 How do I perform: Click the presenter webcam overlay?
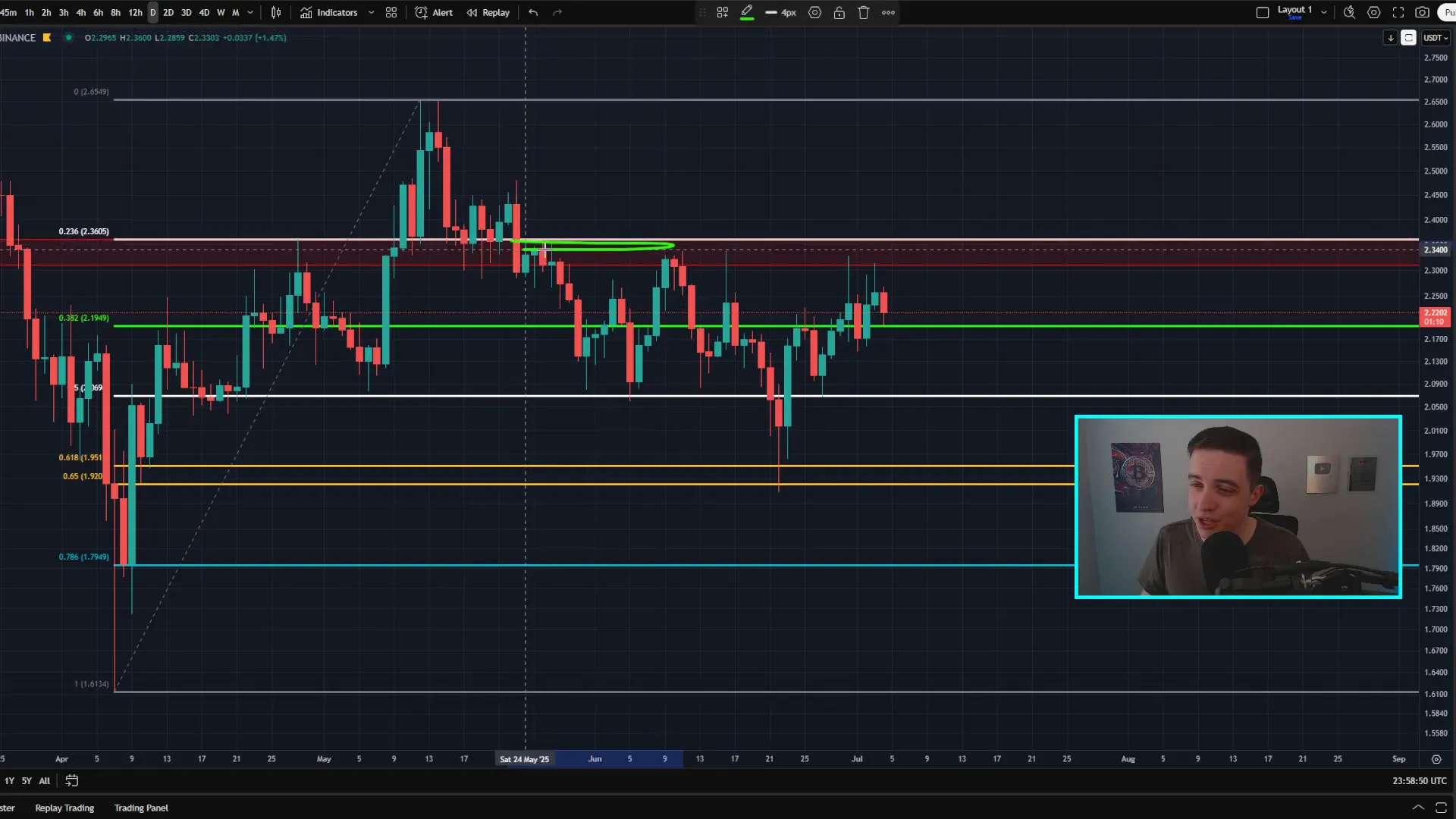(1238, 507)
